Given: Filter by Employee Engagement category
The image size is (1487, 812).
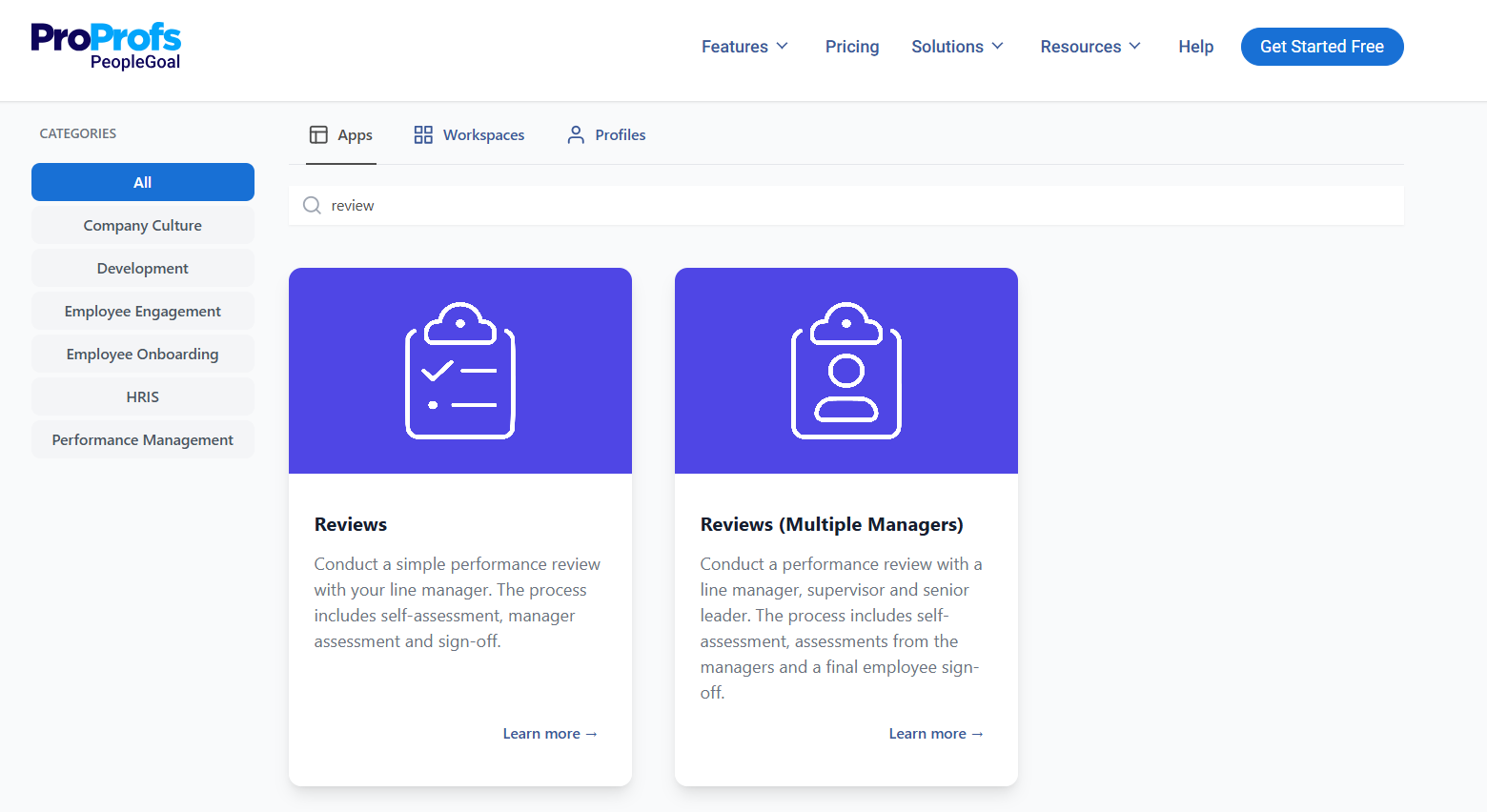Looking at the screenshot, I should [x=143, y=311].
